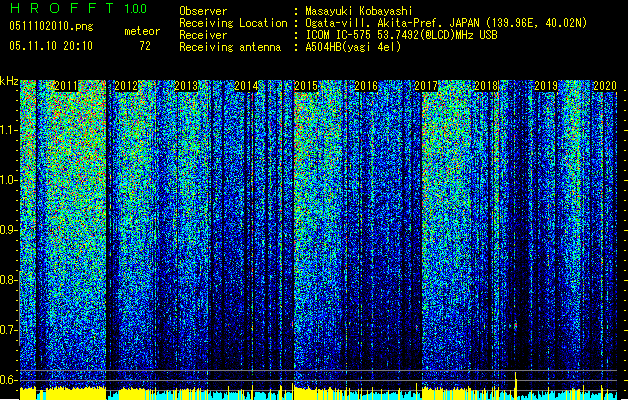Click the date stamp 05.11.10 20:10
The width and height of the screenshot is (629, 400).
(x=51, y=46)
